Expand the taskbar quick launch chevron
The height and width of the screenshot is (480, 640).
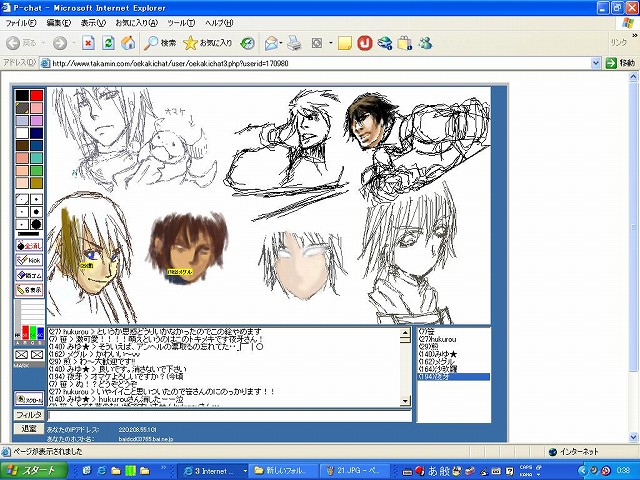[164, 467]
